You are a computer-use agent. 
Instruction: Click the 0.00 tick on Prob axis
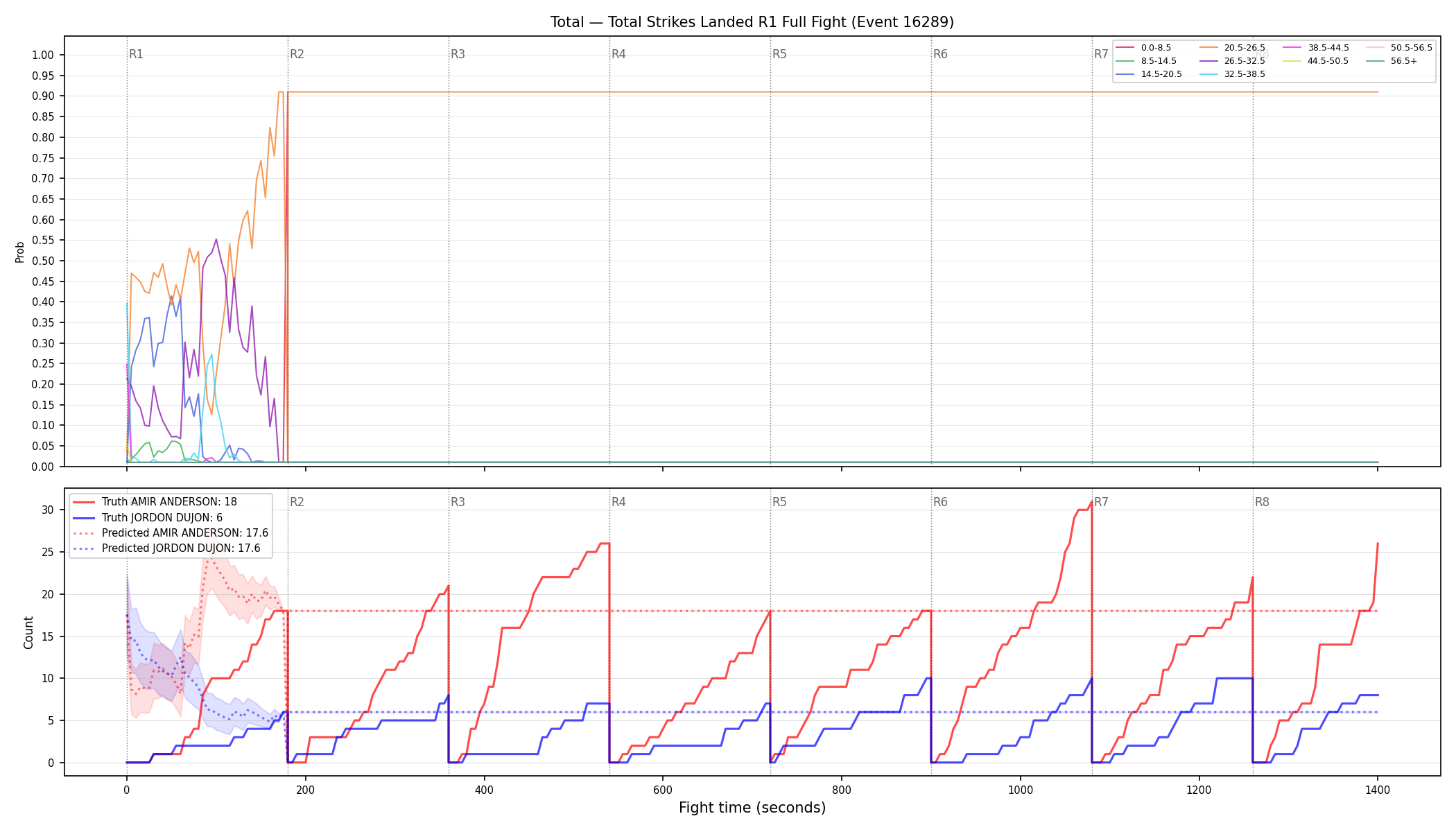tap(43, 467)
